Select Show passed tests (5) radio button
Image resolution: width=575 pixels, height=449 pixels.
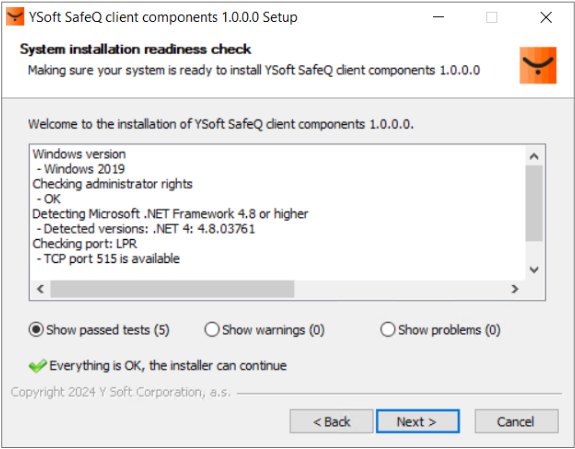click(36, 330)
